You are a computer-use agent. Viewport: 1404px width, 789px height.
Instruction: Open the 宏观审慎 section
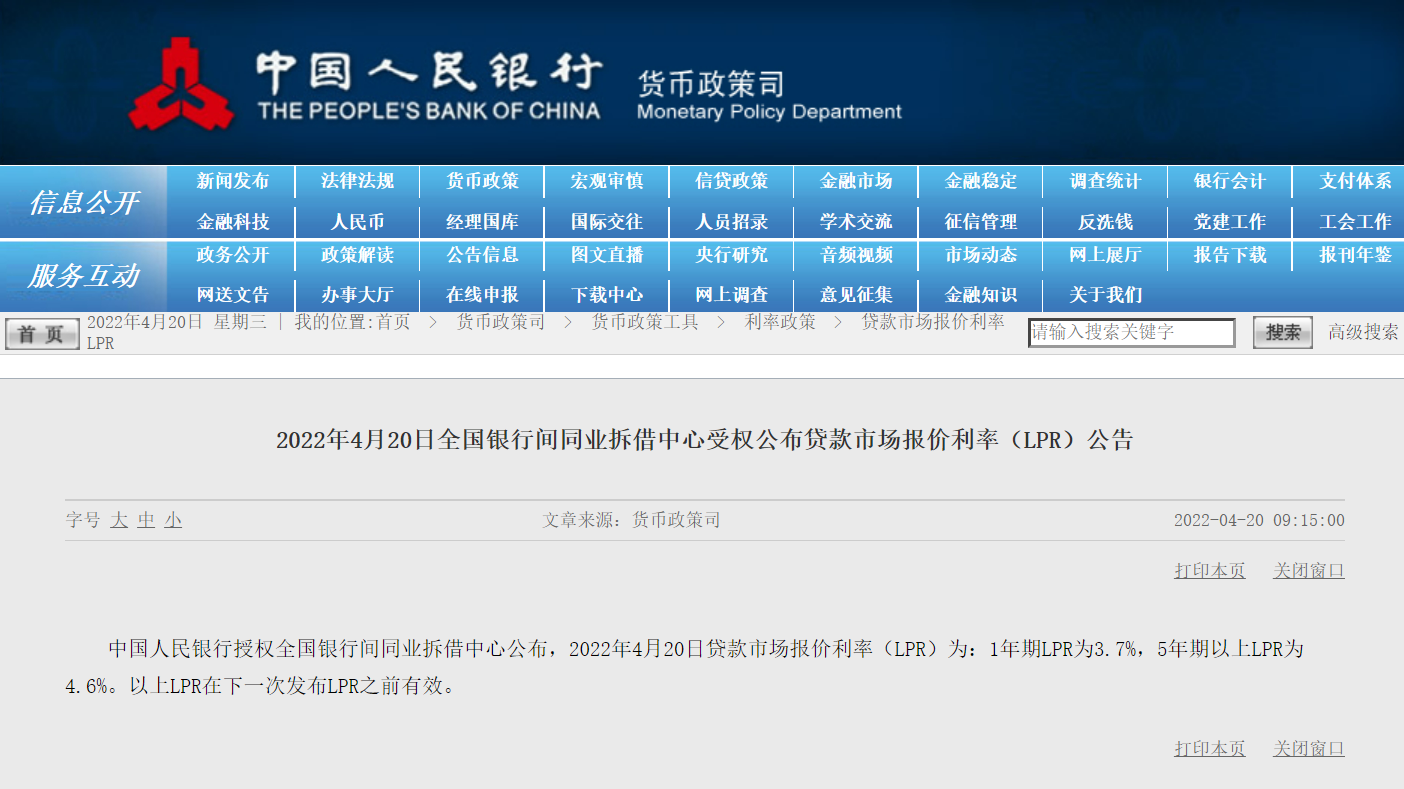click(x=607, y=181)
